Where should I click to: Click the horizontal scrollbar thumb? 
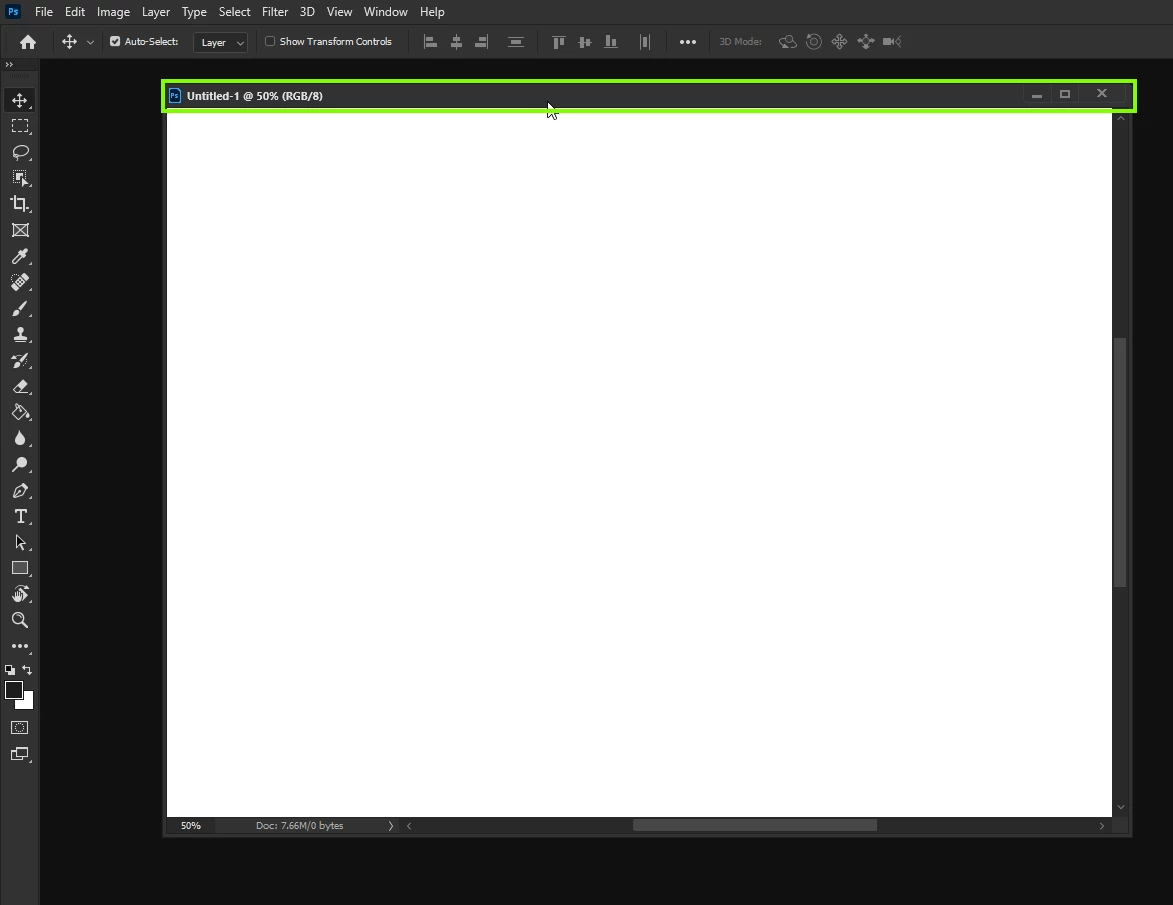coord(754,825)
